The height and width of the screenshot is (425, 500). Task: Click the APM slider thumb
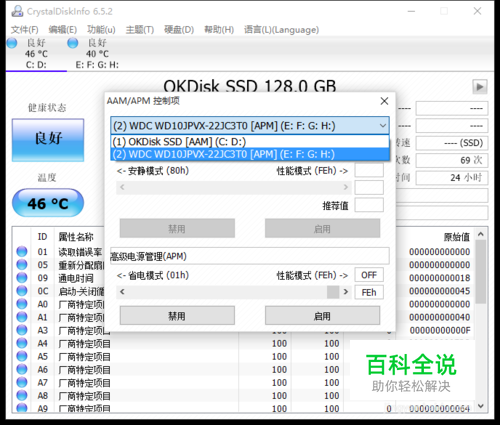333,292
